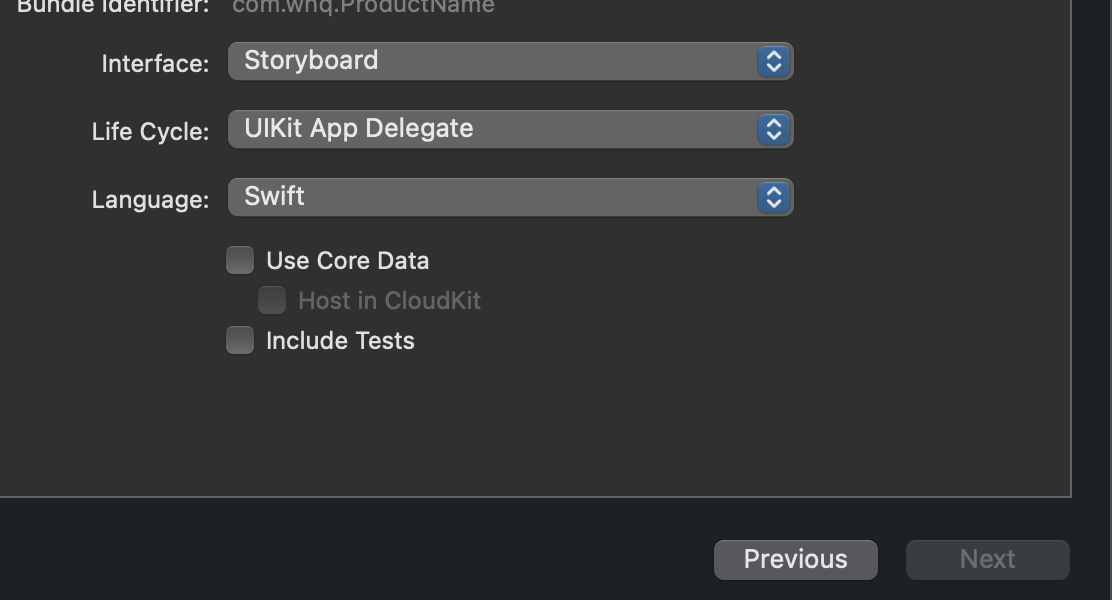This screenshot has height=600, width=1112.
Task: Click the com.whq.ProductName bundle identifier text
Action: click(363, 7)
